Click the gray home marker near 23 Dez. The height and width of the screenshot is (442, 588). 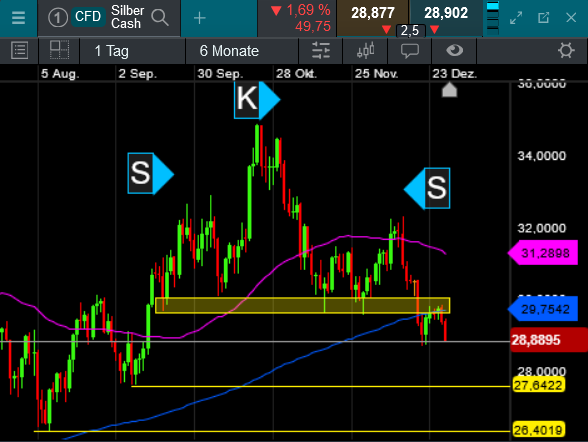(449, 90)
